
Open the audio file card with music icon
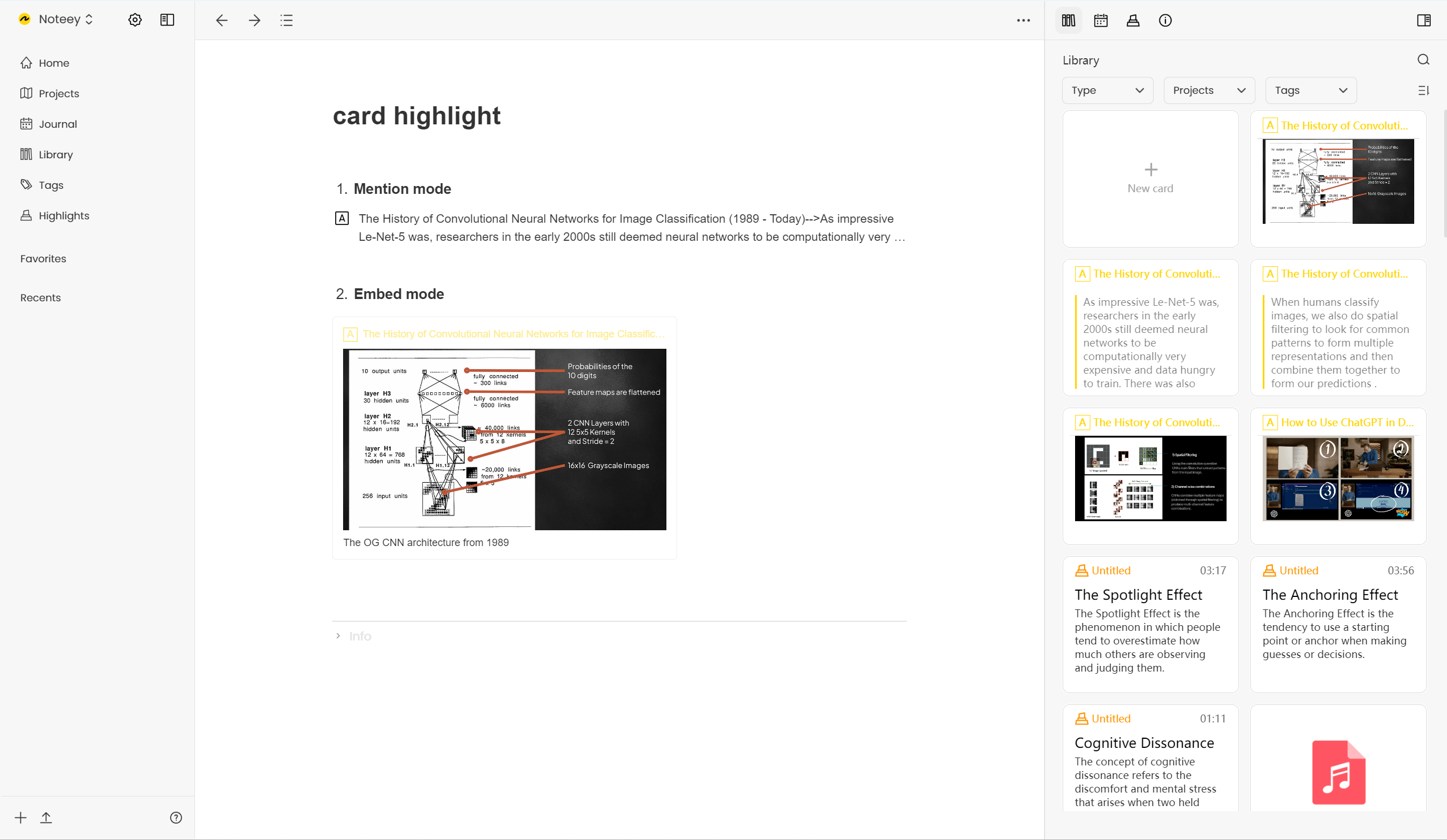click(x=1338, y=758)
